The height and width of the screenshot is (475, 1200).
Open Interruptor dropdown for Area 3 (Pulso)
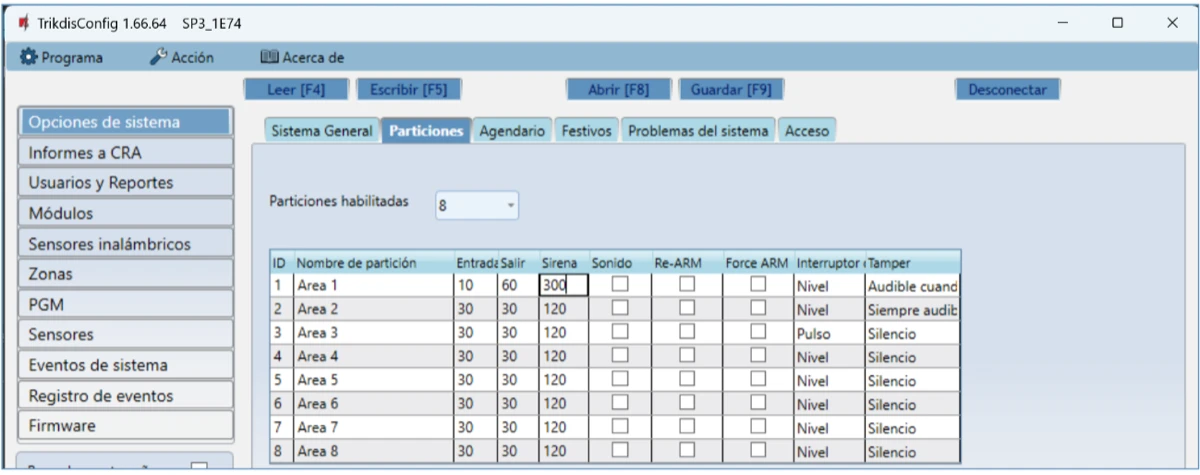828,333
